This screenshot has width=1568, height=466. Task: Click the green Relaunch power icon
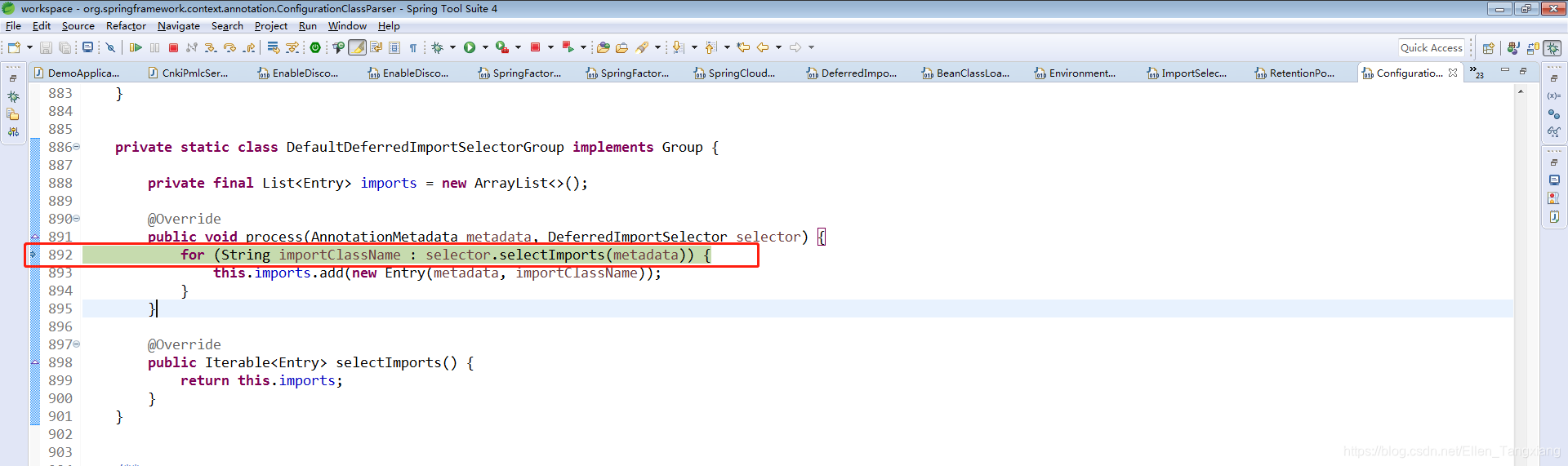point(315,47)
